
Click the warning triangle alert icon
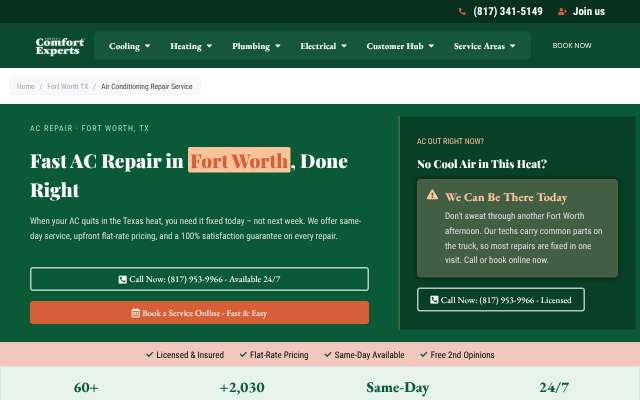[432, 195]
